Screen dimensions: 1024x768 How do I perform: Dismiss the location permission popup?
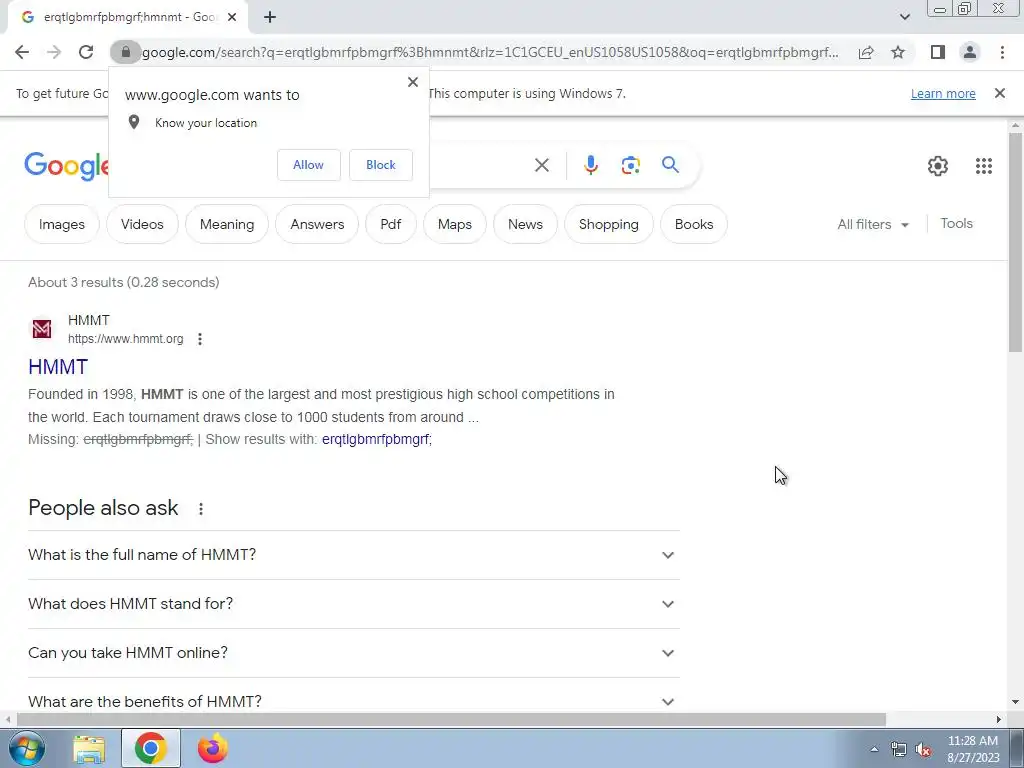point(413,82)
